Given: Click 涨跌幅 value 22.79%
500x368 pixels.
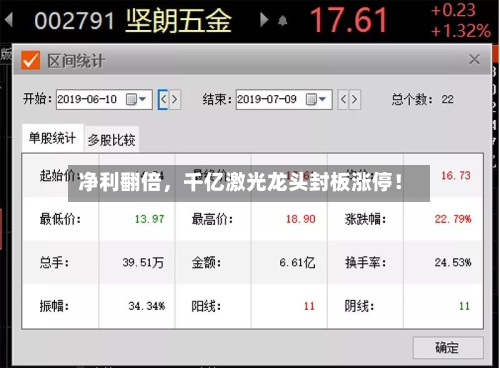Looking at the screenshot, I should pyautogui.click(x=453, y=219).
